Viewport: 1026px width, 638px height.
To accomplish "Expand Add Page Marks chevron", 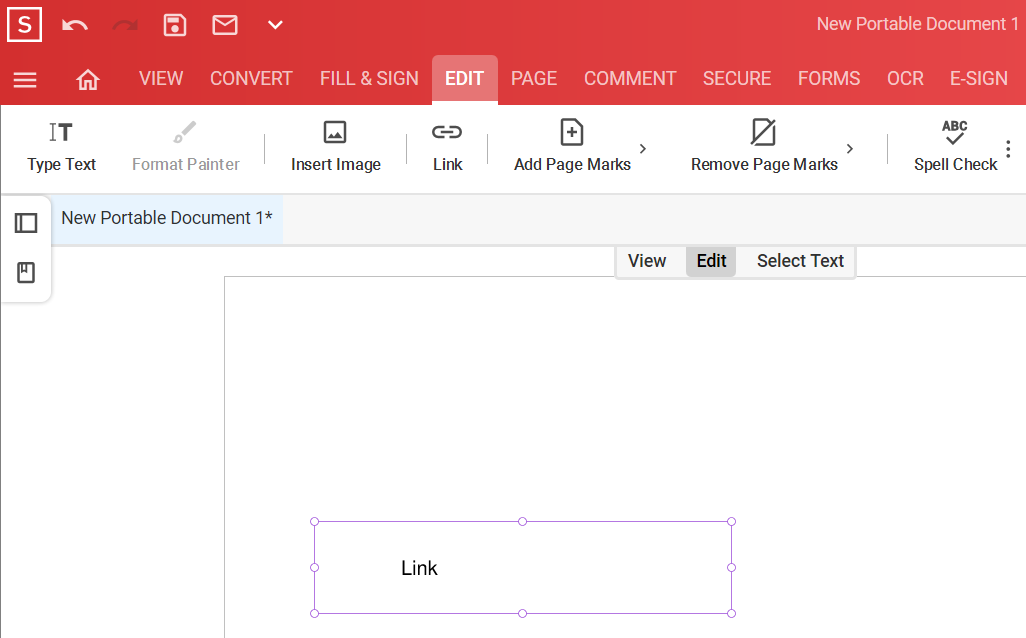I will click(643, 149).
